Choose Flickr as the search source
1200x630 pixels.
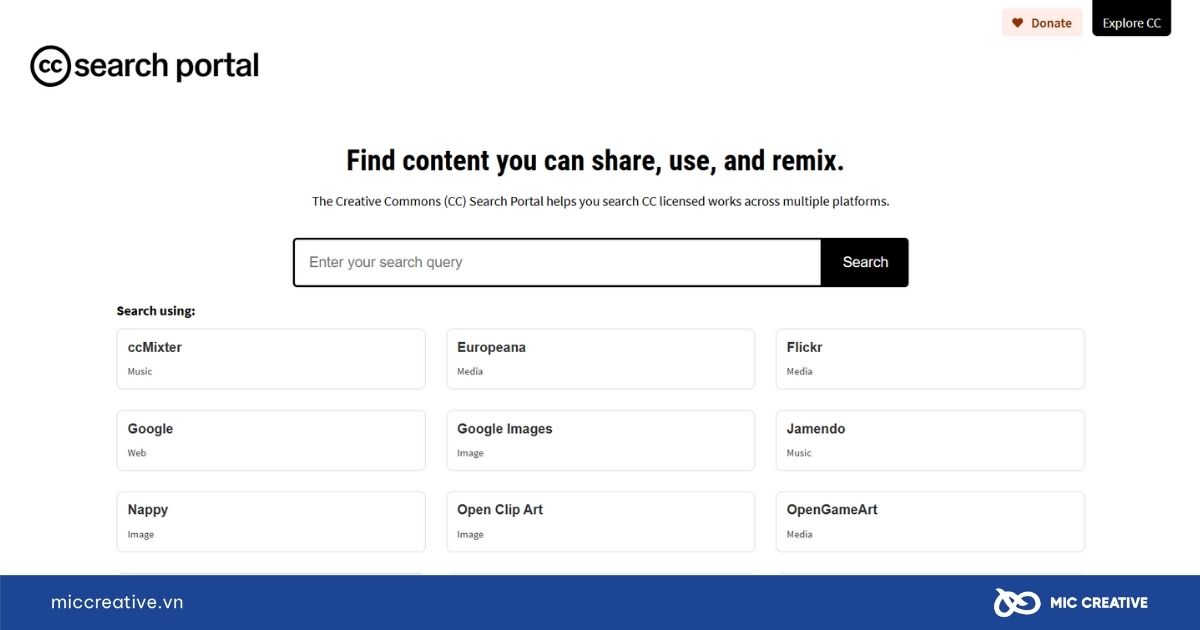pos(930,359)
